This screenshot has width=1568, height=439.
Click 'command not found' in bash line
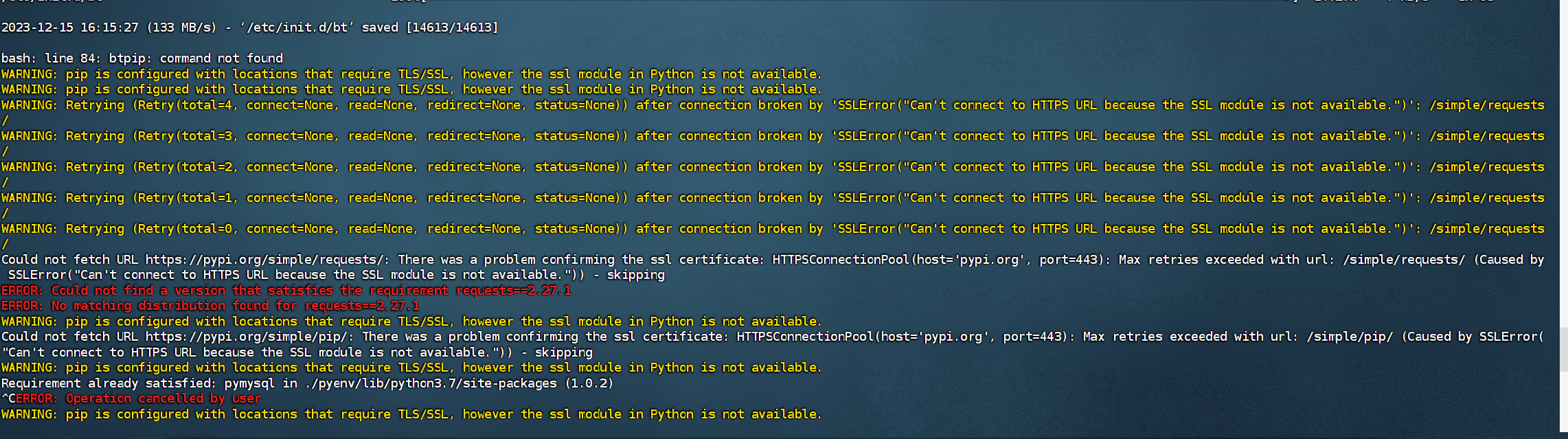coord(221,58)
